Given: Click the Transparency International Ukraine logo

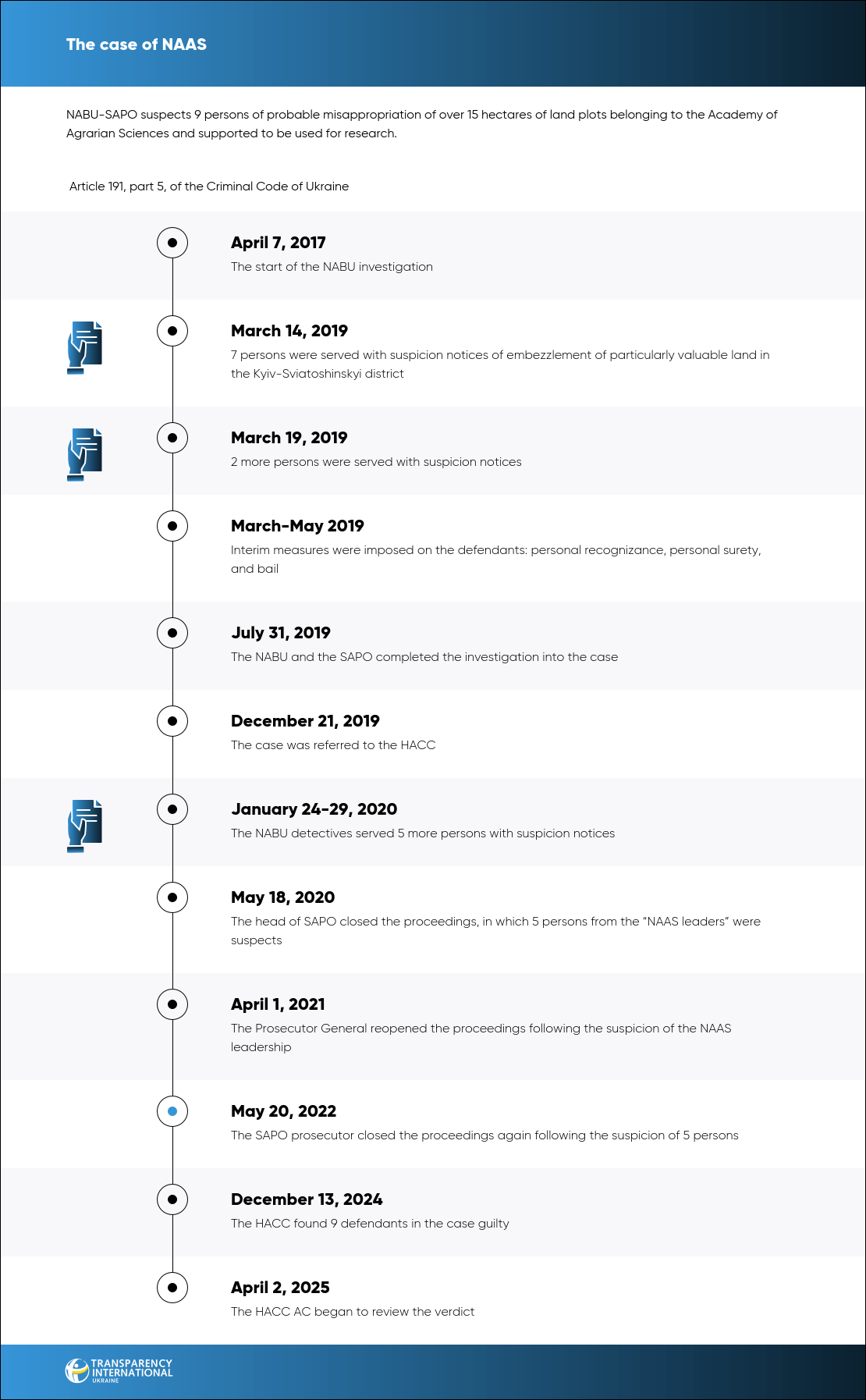Looking at the screenshot, I should (x=119, y=1370).
